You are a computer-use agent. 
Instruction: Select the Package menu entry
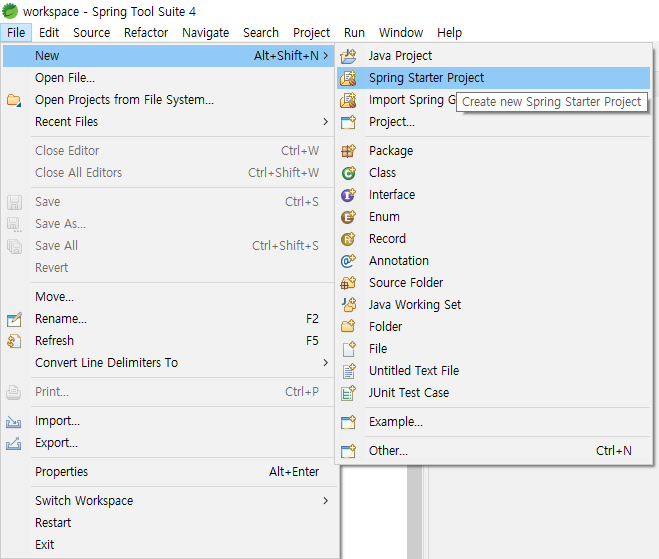tap(493, 150)
